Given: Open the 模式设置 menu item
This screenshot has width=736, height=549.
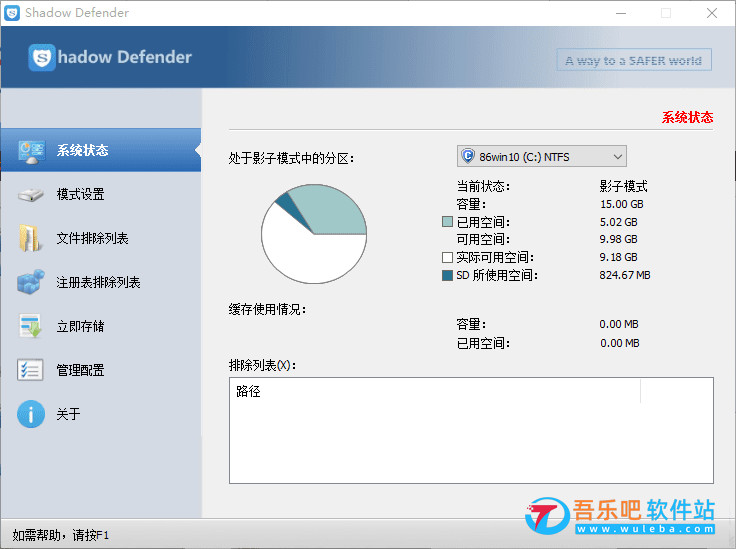Looking at the screenshot, I should point(101,194).
